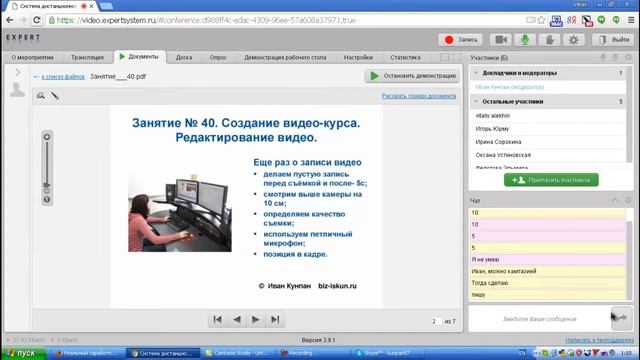
Task: Collapse the chat panel chevron
Action: click(x=615, y=200)
